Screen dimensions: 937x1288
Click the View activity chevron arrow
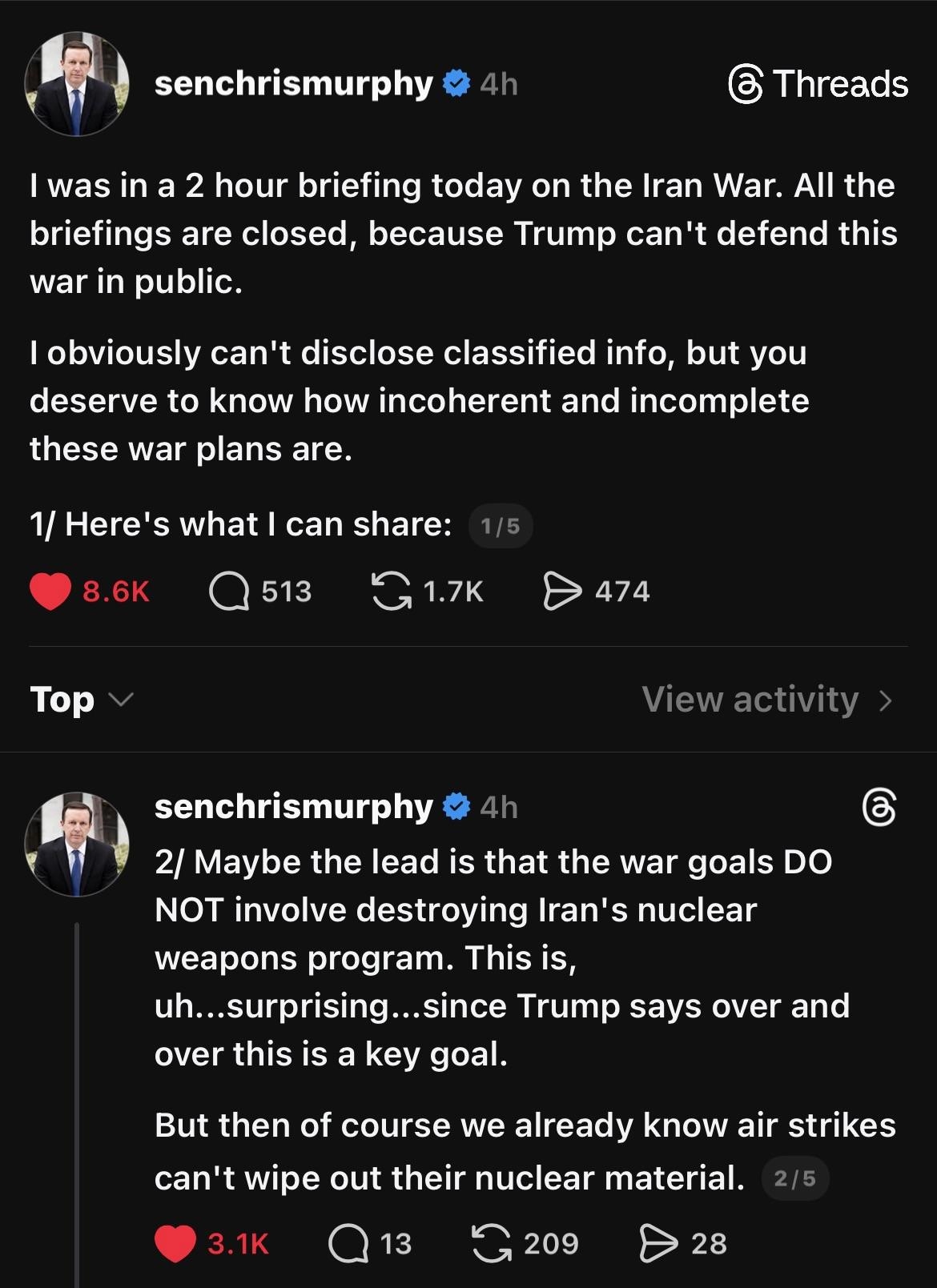click(x=885, y=700)
